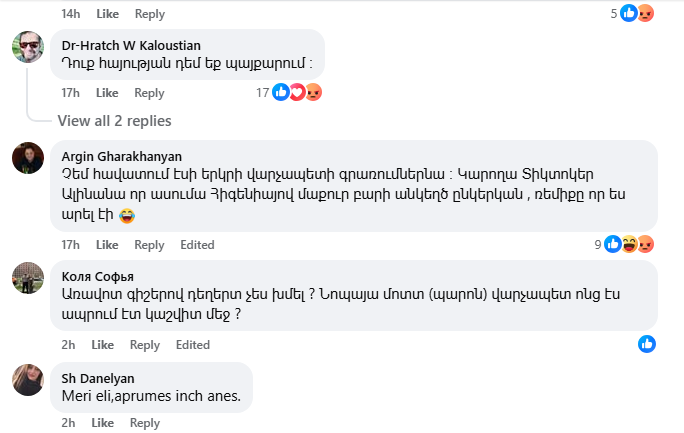The width and height of the screenshot is (684, 433).
Task: Like Коля Софья's comment
Action: [x=103, y=345]
